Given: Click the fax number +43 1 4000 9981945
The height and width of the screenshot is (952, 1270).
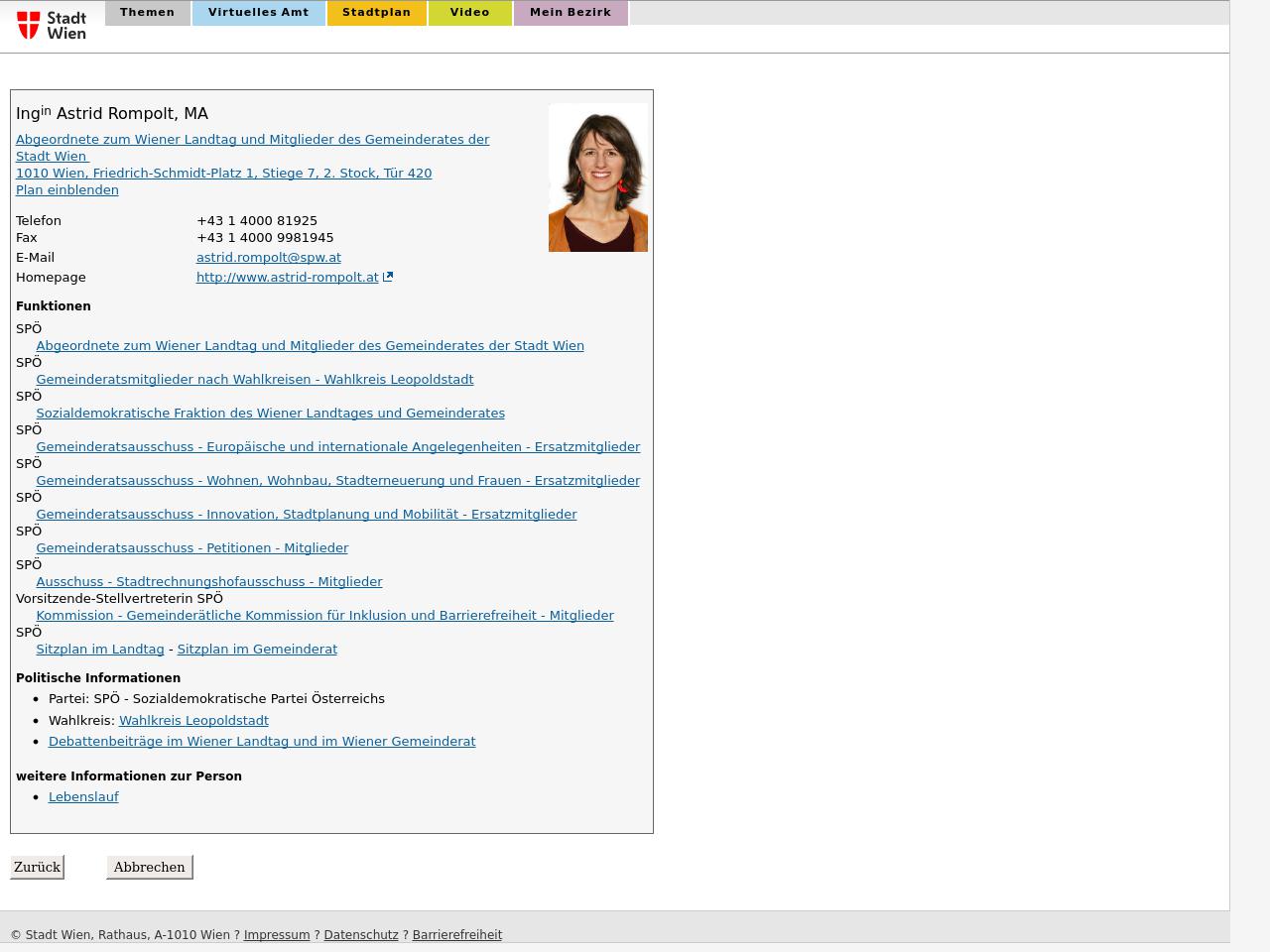Looking at the screenshot, I should tap(265, 238).
